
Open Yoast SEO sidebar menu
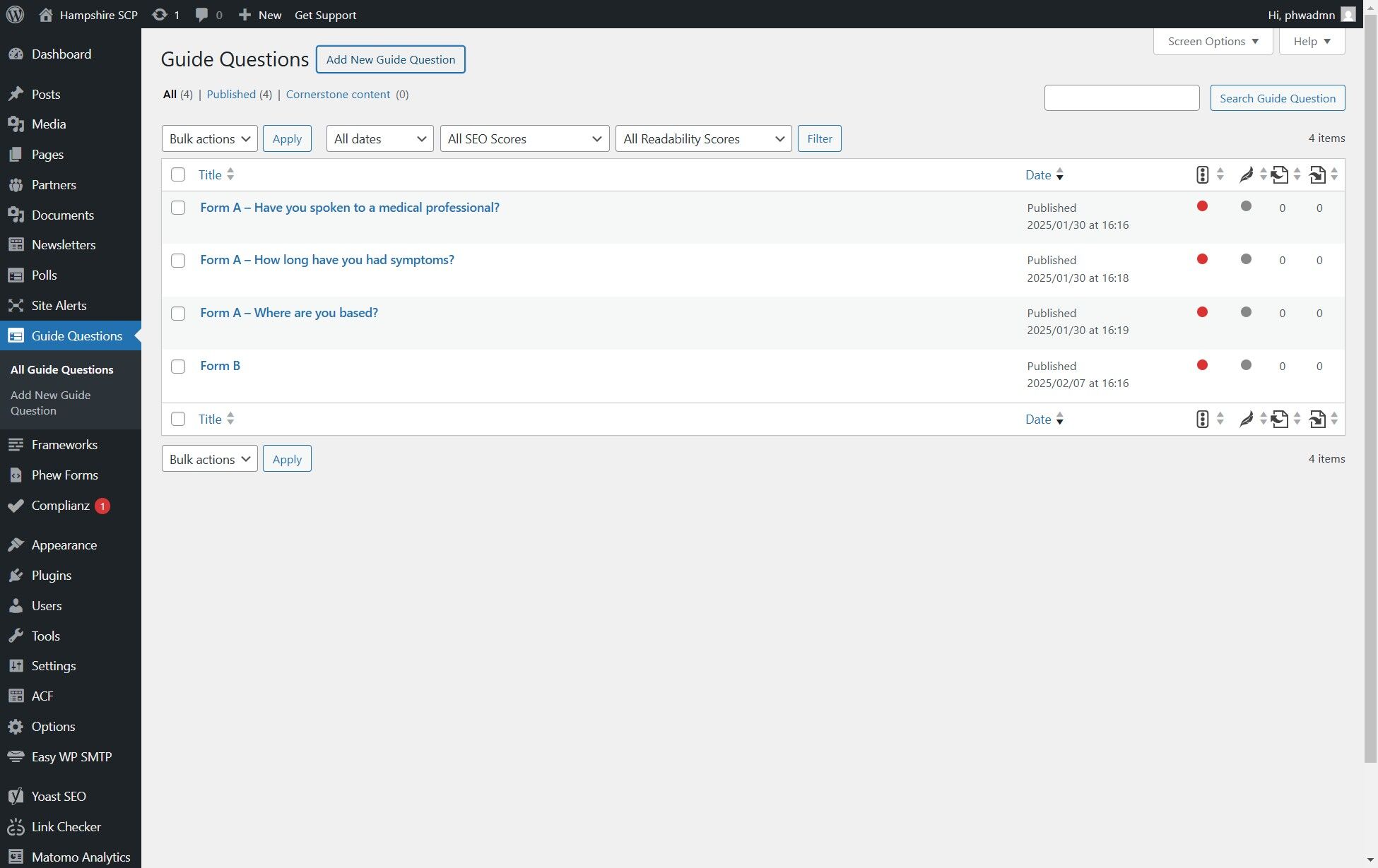click(x=59, y=796)
